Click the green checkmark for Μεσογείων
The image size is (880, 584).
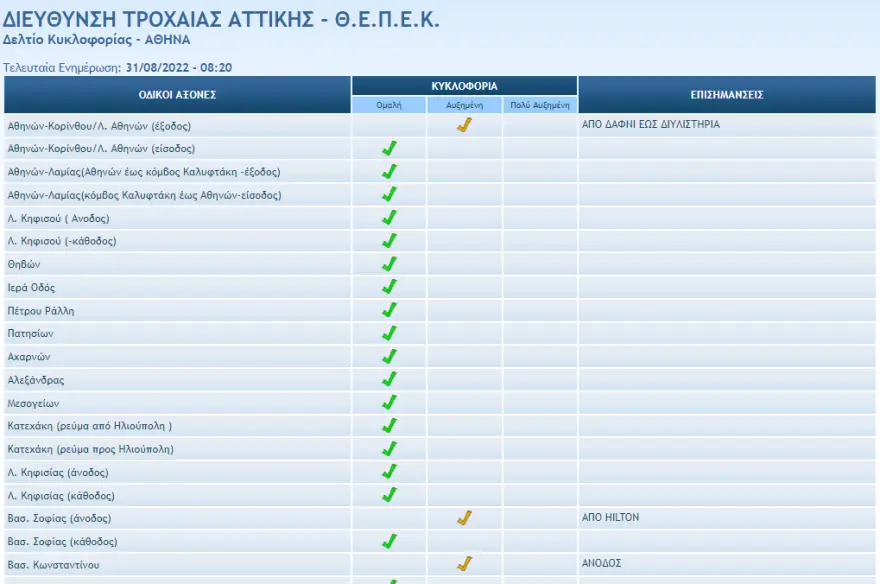tap(390, 402)
